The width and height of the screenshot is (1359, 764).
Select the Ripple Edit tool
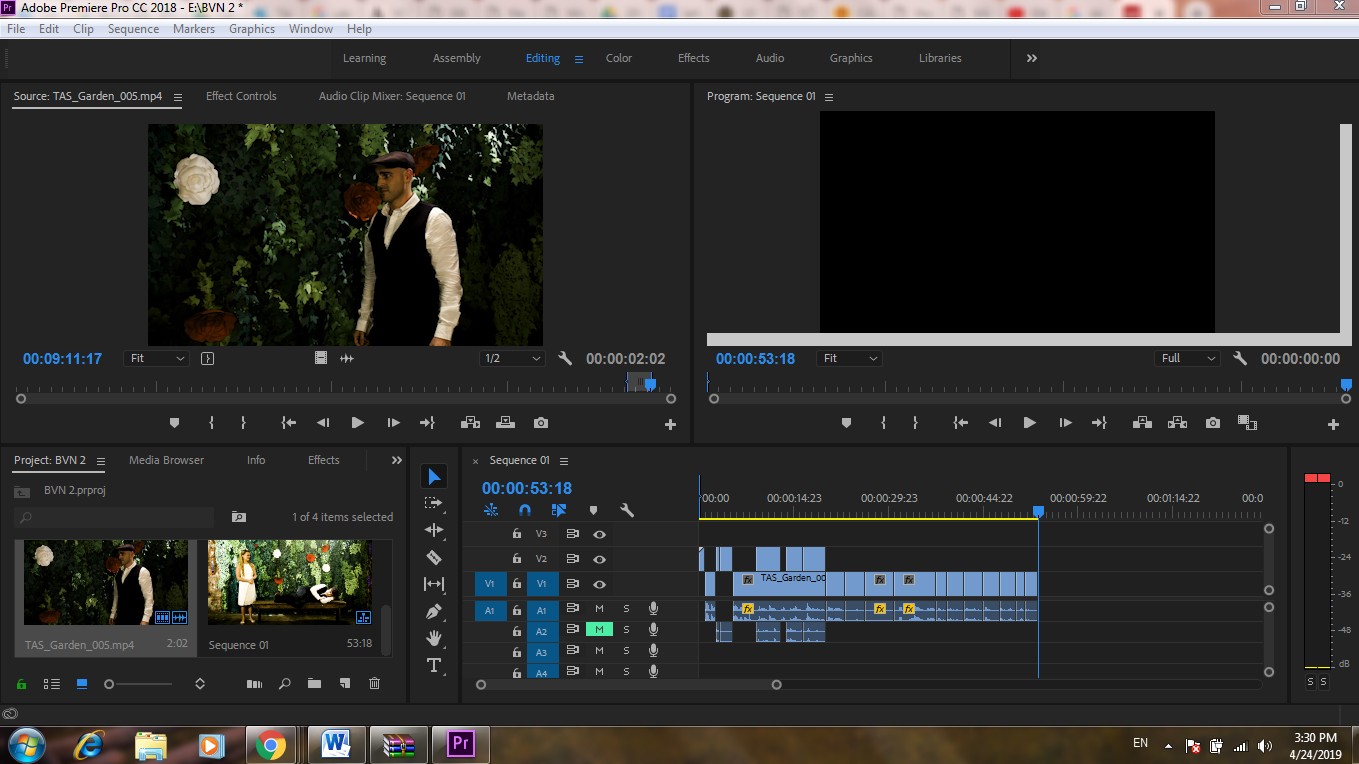[x=434, y=530]
